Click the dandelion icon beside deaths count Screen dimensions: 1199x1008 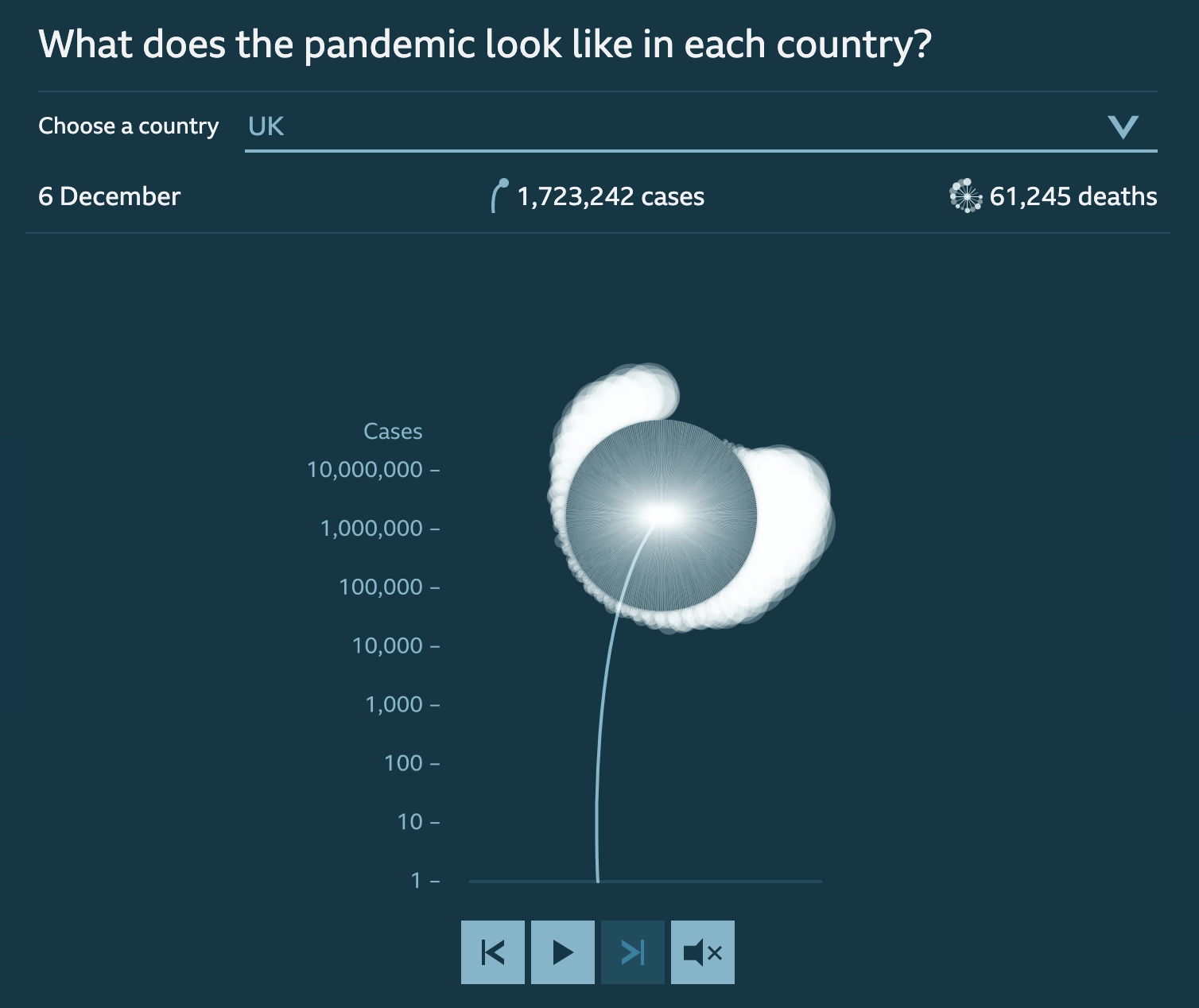[x=966, y=196]
